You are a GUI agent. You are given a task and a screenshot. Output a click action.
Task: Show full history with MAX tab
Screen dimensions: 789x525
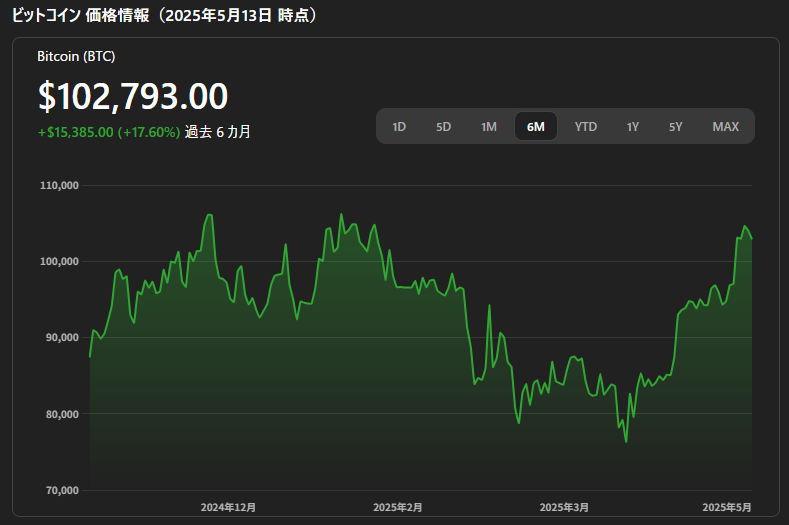click(726, 126)
